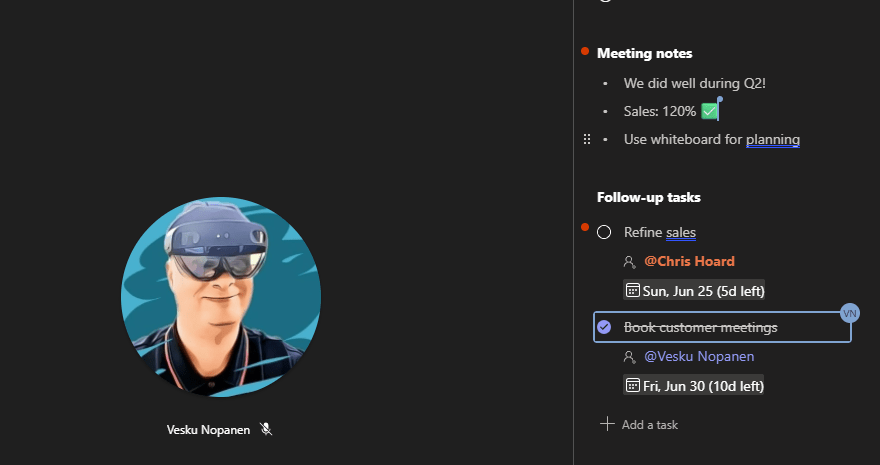Click the @Vesku Nopanen mention link
The image size is (880, 465).
(x=699, y=356)
